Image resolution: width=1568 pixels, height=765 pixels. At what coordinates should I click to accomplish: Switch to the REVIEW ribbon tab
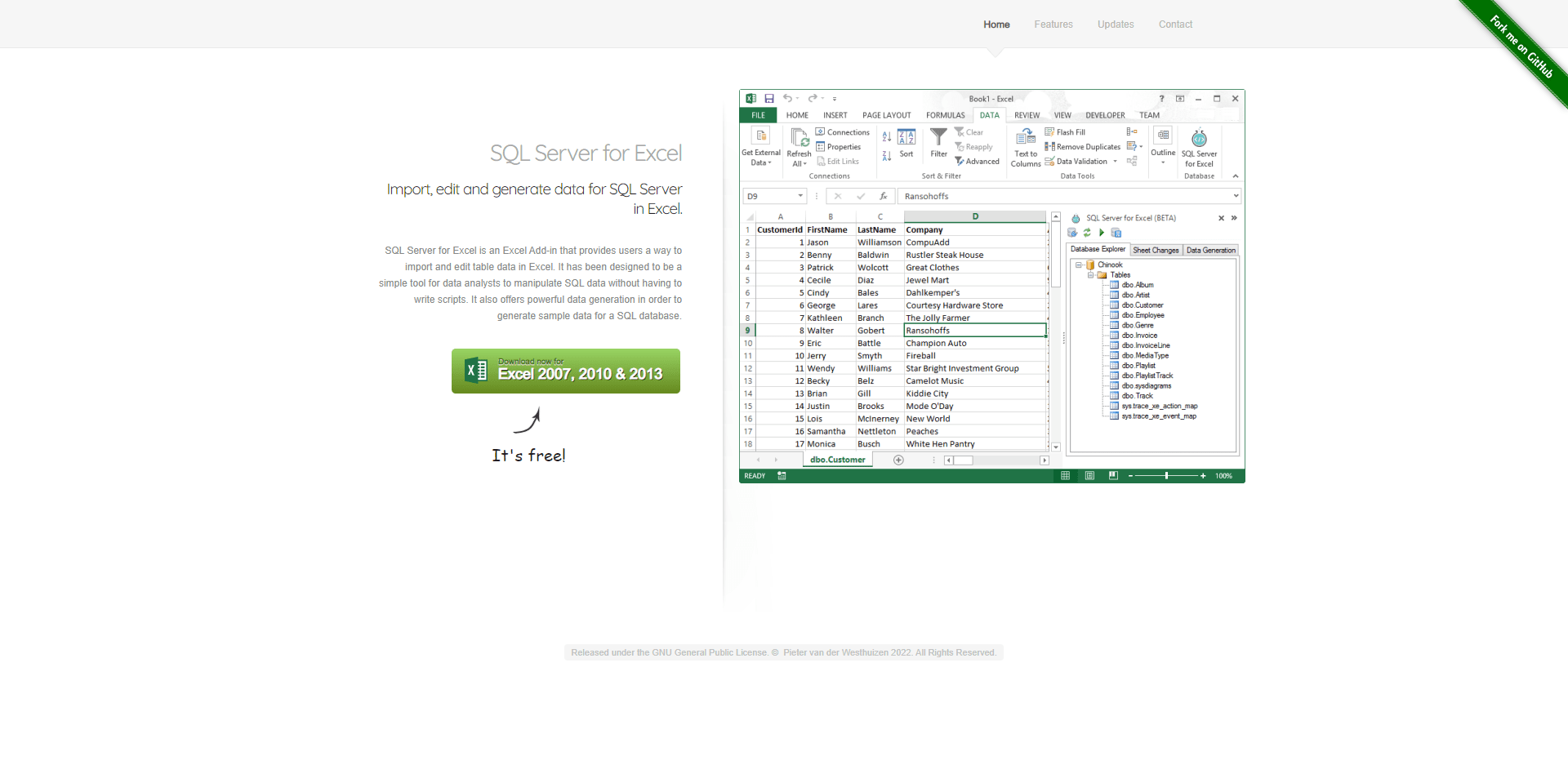(1027, 115)
